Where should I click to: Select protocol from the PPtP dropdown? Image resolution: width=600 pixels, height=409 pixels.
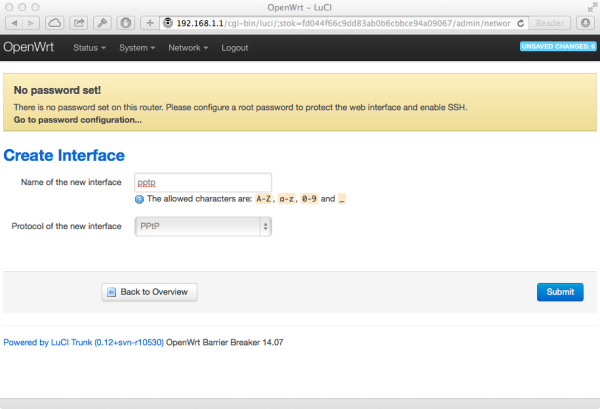pyautogui.click(x=203, y=227)
